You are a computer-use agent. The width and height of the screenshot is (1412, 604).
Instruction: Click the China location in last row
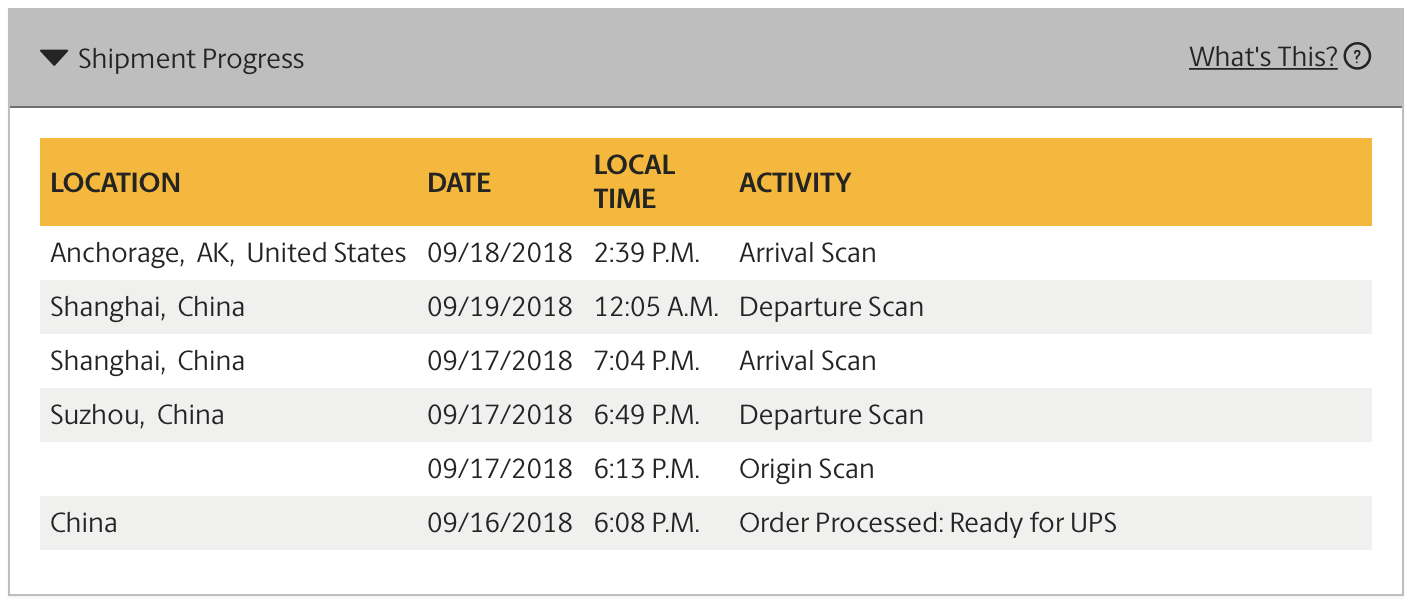(83, 523)
